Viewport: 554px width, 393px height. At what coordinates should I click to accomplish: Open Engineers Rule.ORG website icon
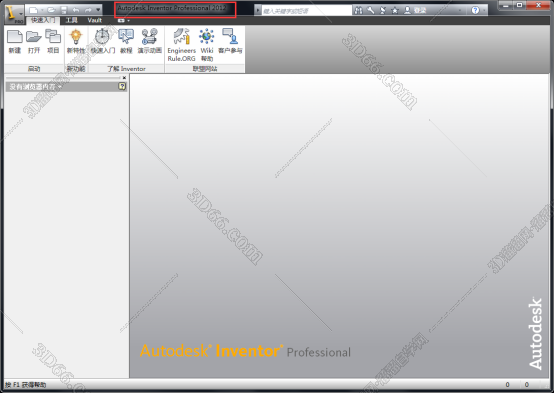pos(182,45)
